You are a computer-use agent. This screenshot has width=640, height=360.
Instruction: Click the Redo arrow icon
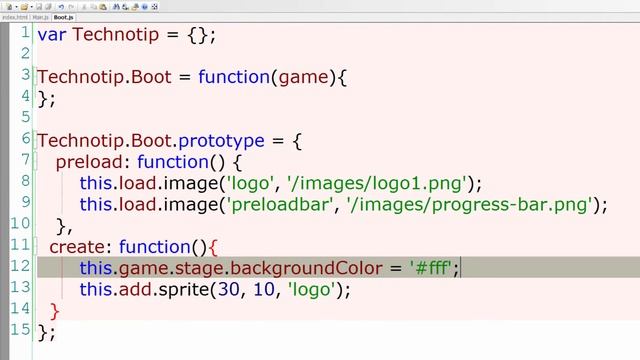click(71, 7)
